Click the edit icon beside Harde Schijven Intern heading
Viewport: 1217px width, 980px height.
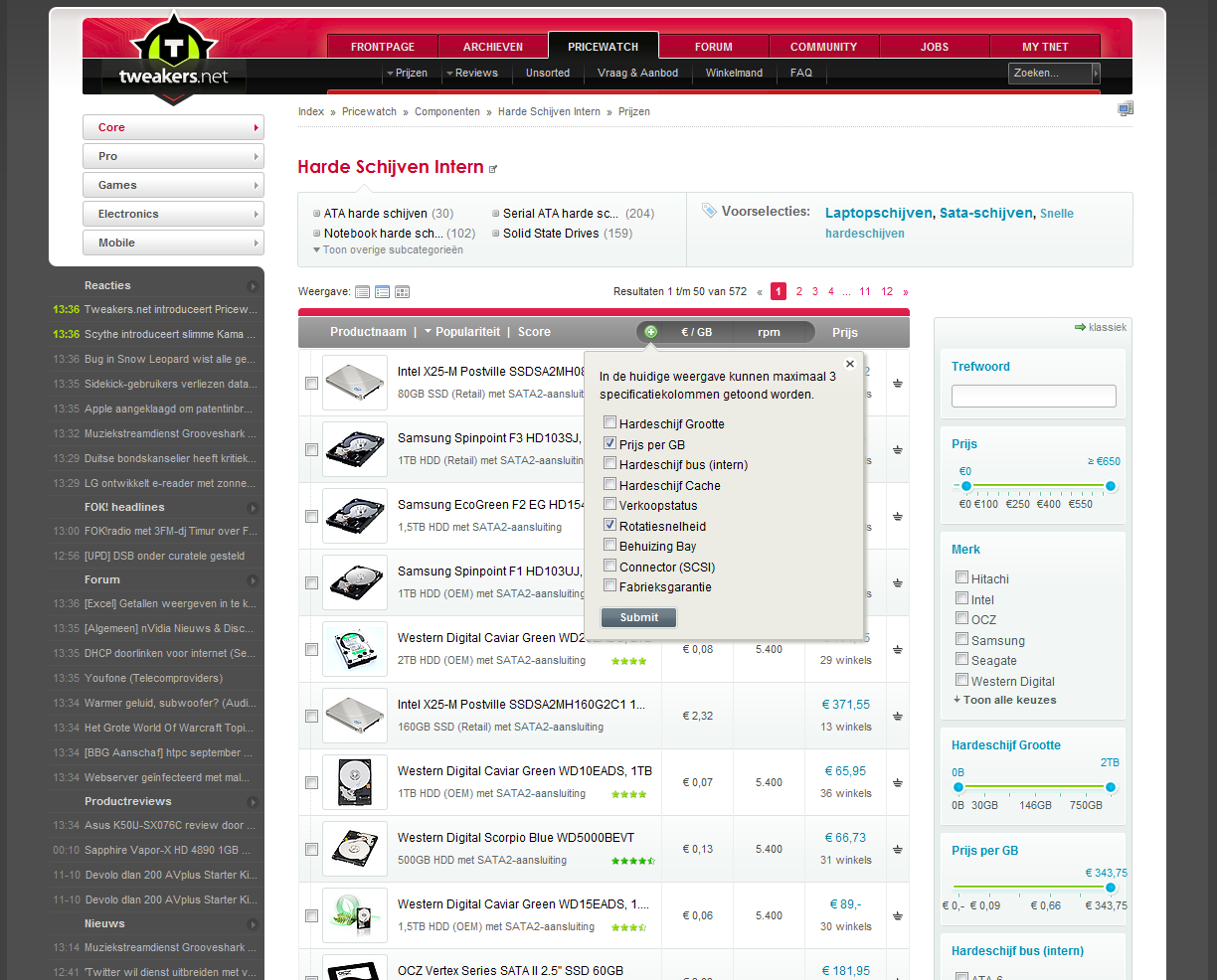coord(493,169)
